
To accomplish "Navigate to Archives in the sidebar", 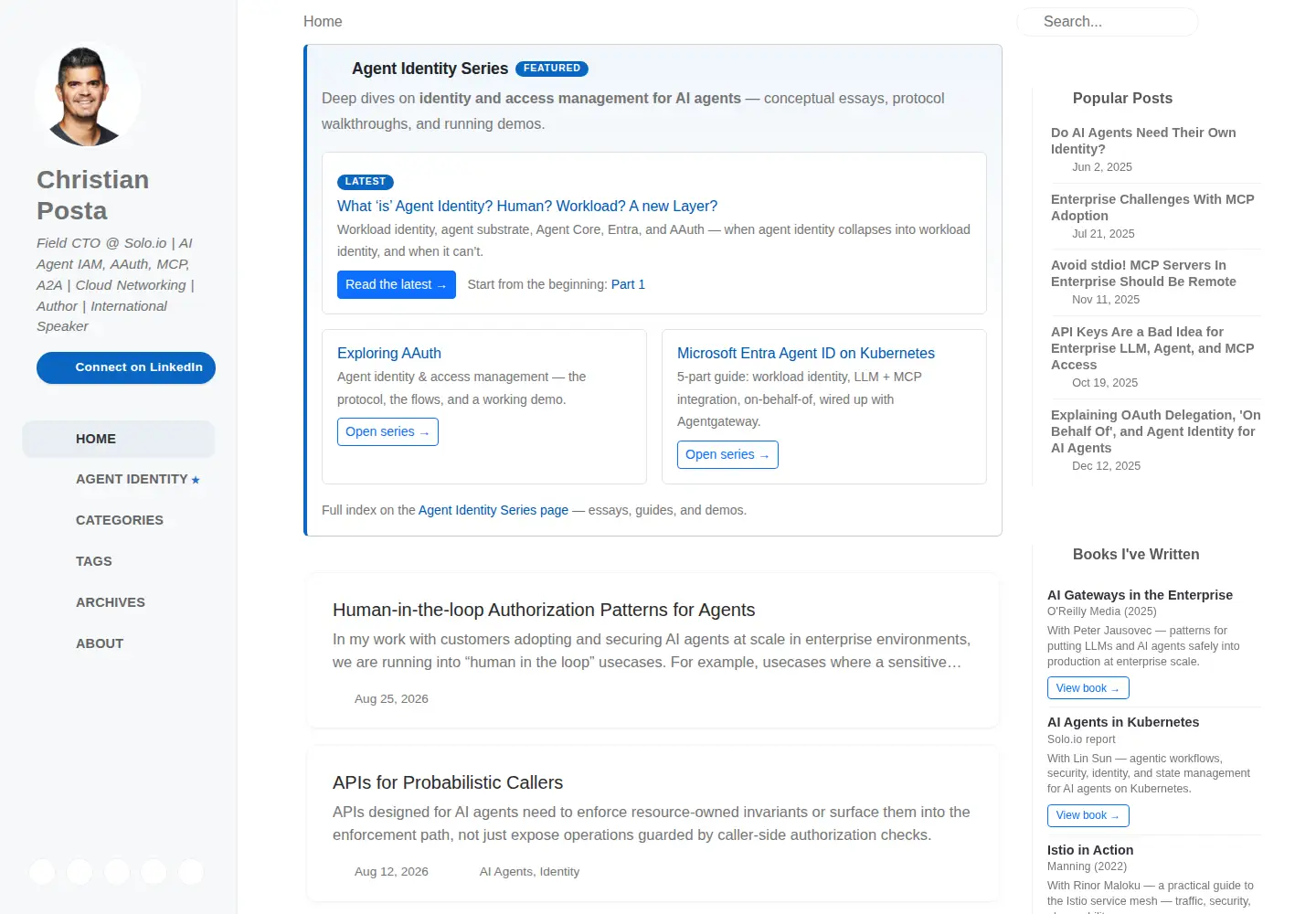I will (111, 602).
